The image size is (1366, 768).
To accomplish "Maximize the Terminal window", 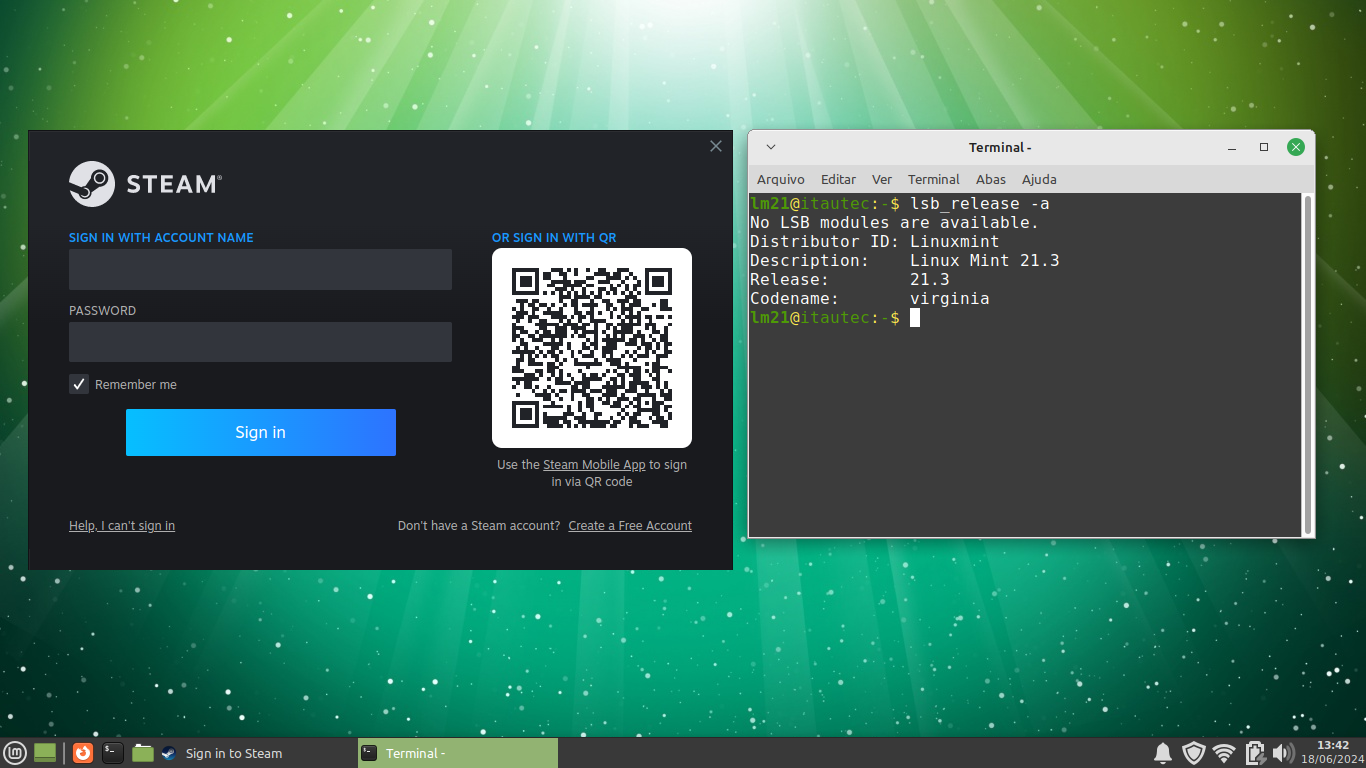I will (x=1264, y=147).
